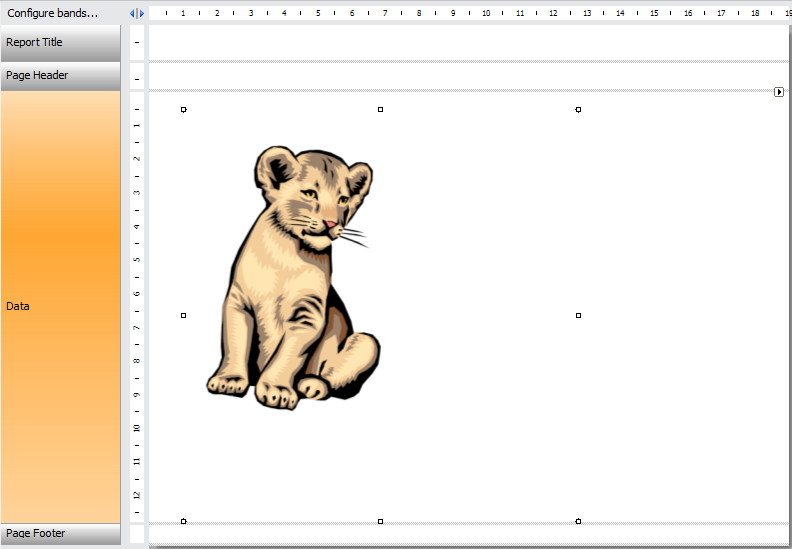Viewport: 792px width, 549px height.
Task: Click the Page Header band design area
Action: point(469,76)
